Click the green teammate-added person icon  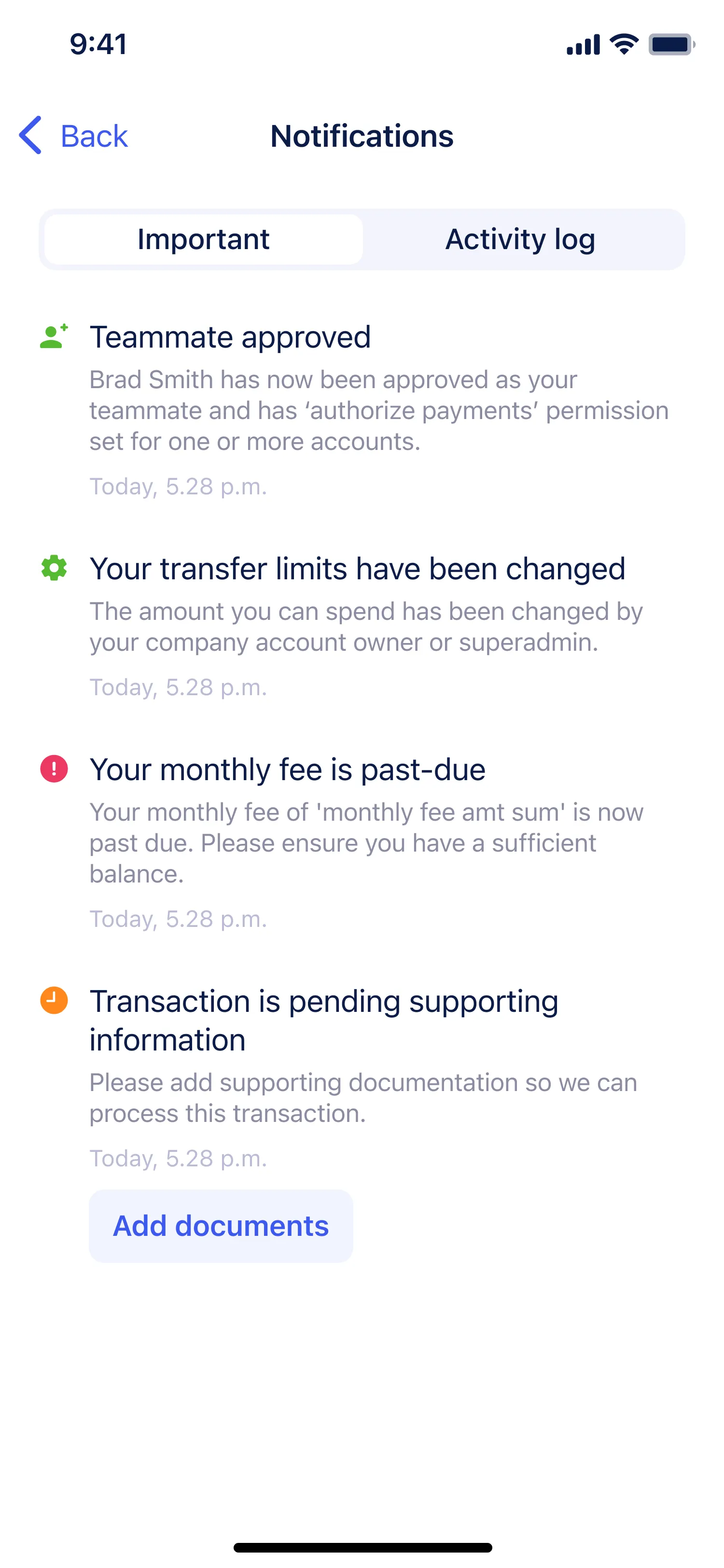pos(54,336)
